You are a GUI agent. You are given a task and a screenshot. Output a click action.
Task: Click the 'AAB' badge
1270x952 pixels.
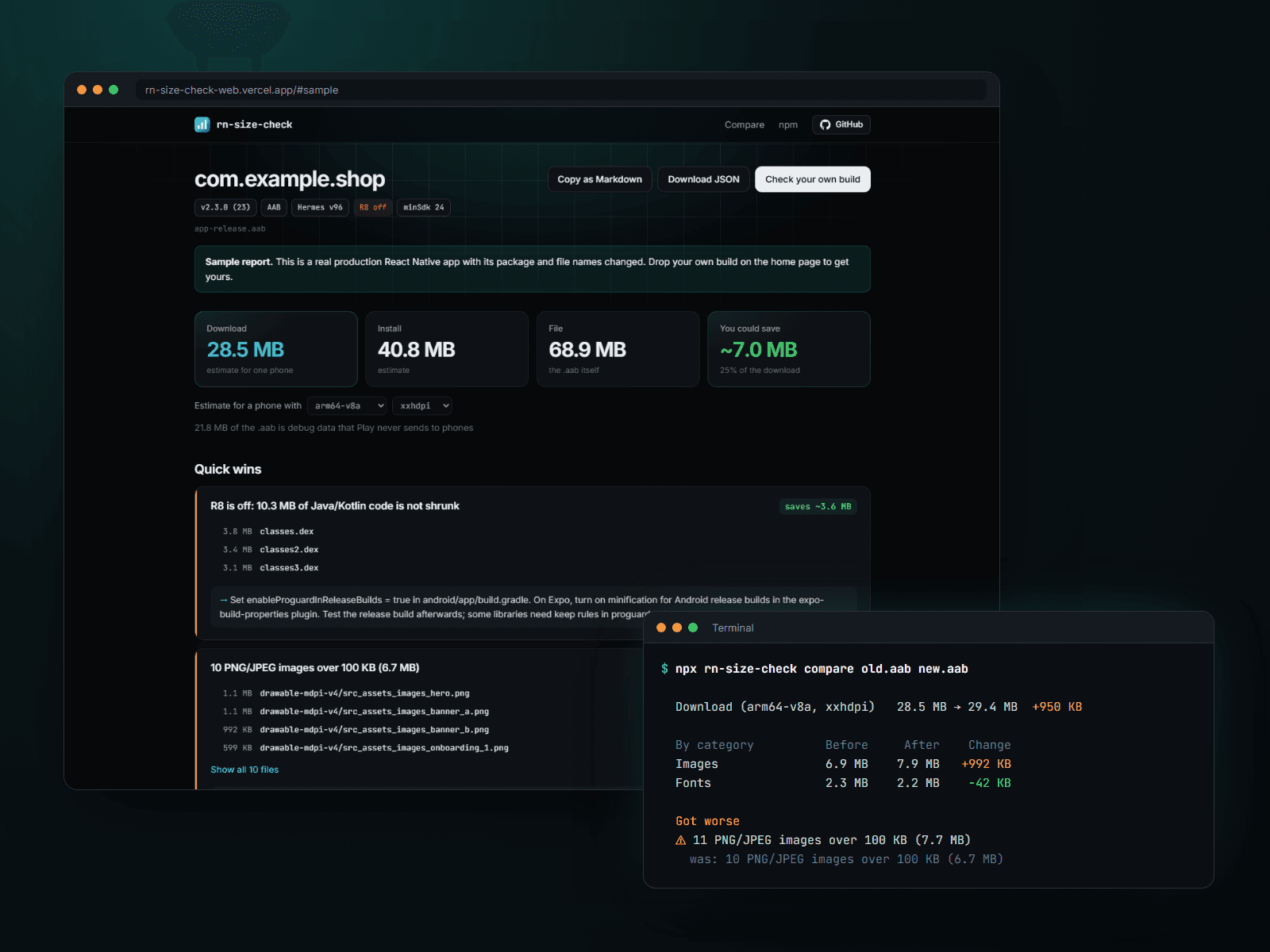tap(274, 207)
